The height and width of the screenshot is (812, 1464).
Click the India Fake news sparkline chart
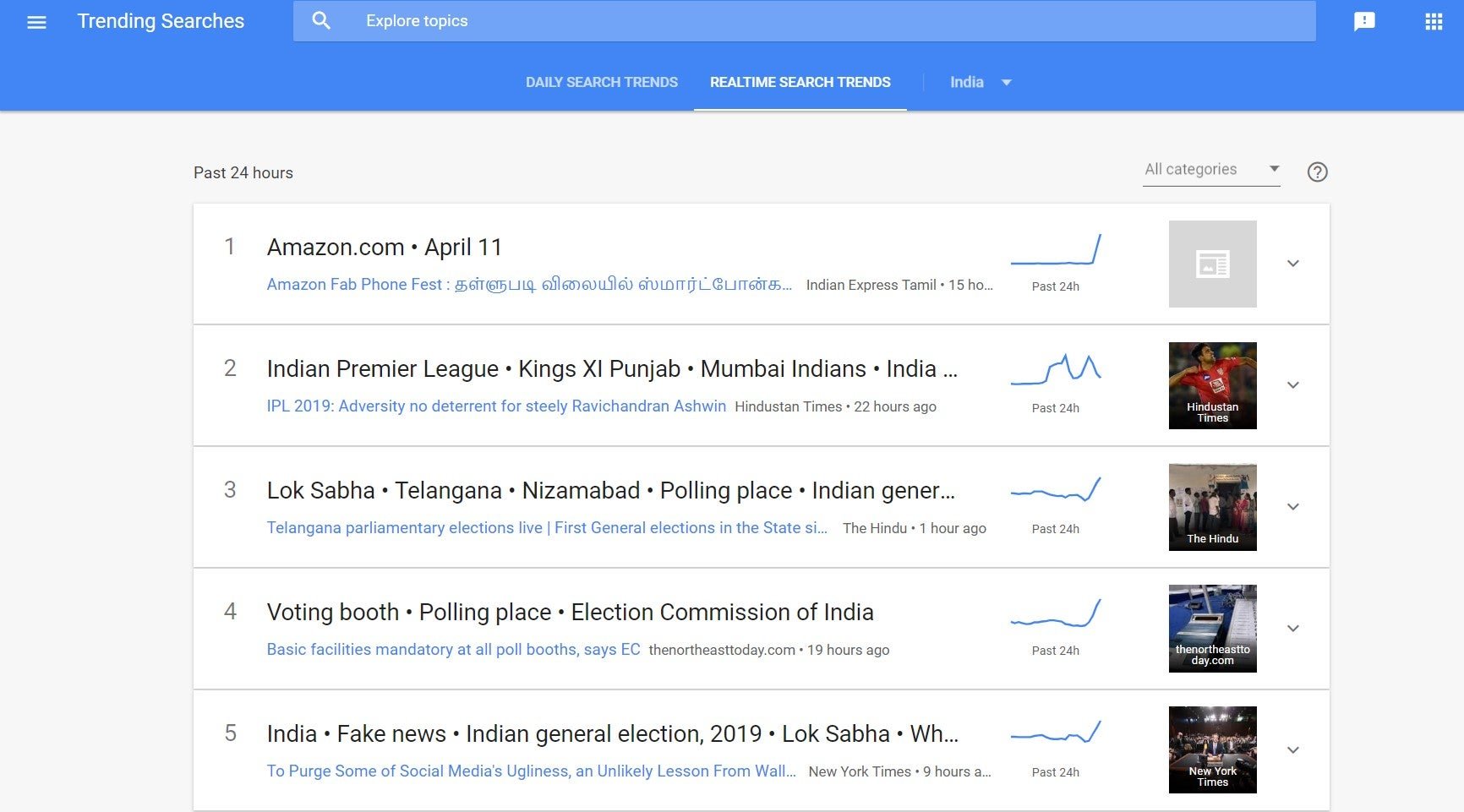1056,733
